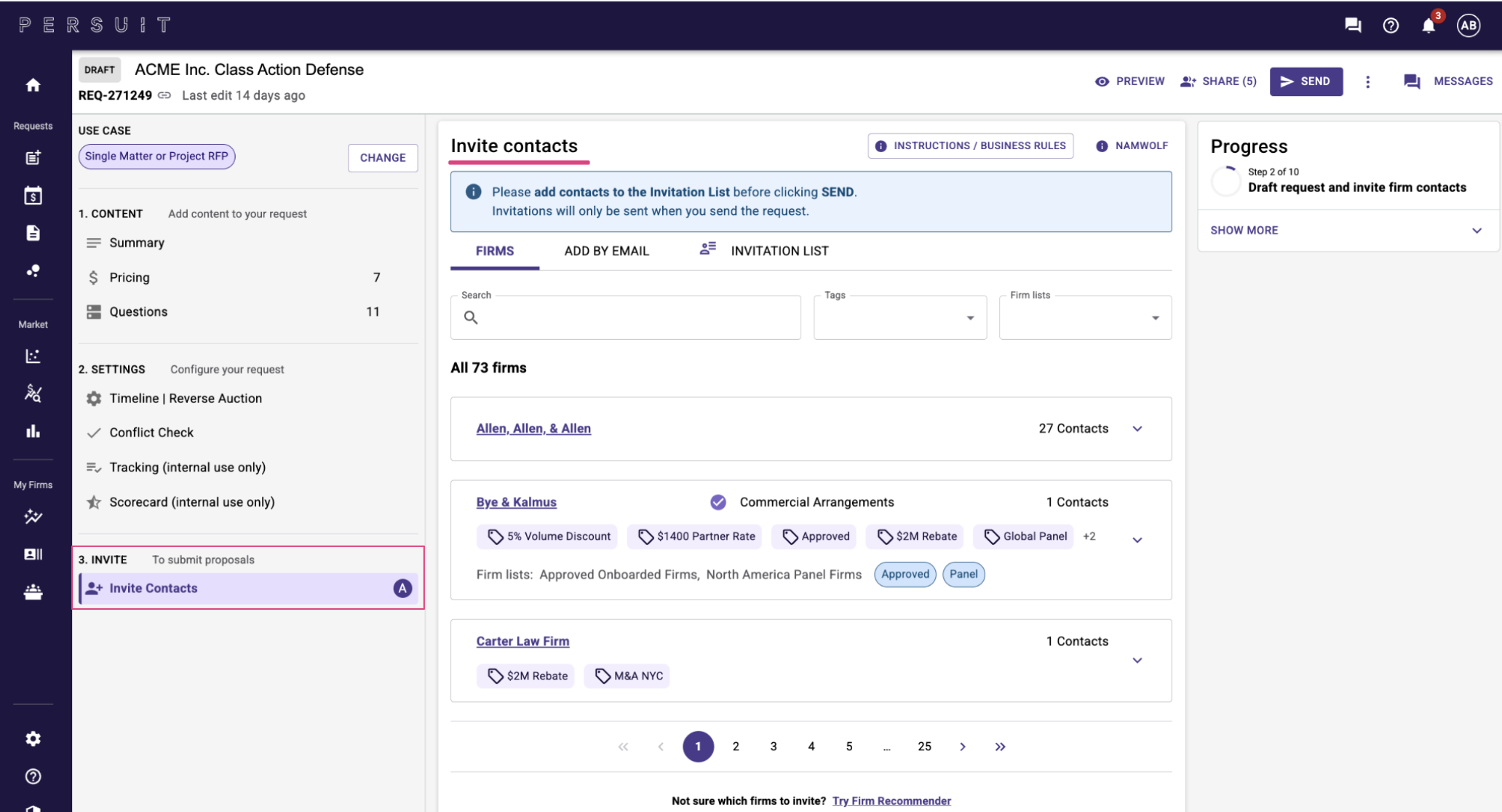Switch to the FIRMS tab
The width and height of the screenshot is (1502, 812).
[x=495, y=251]
